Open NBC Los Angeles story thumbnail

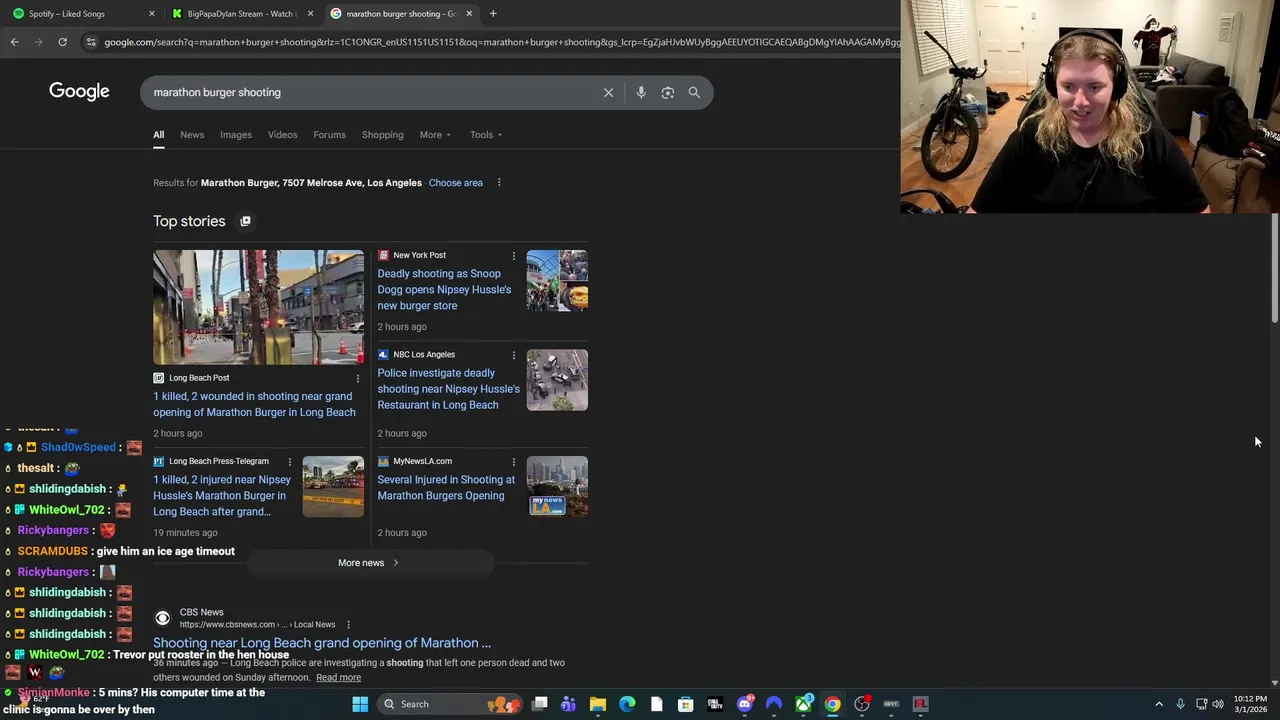point(557,380)
